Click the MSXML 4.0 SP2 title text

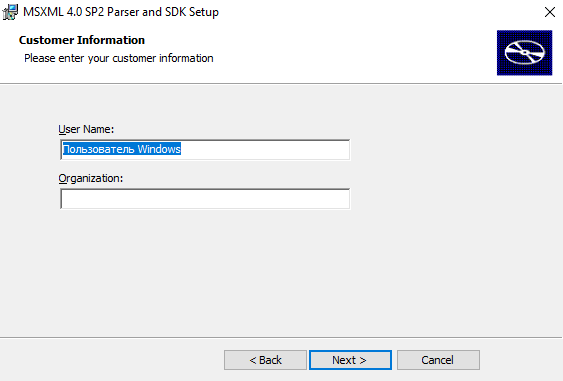pos(121,12)
